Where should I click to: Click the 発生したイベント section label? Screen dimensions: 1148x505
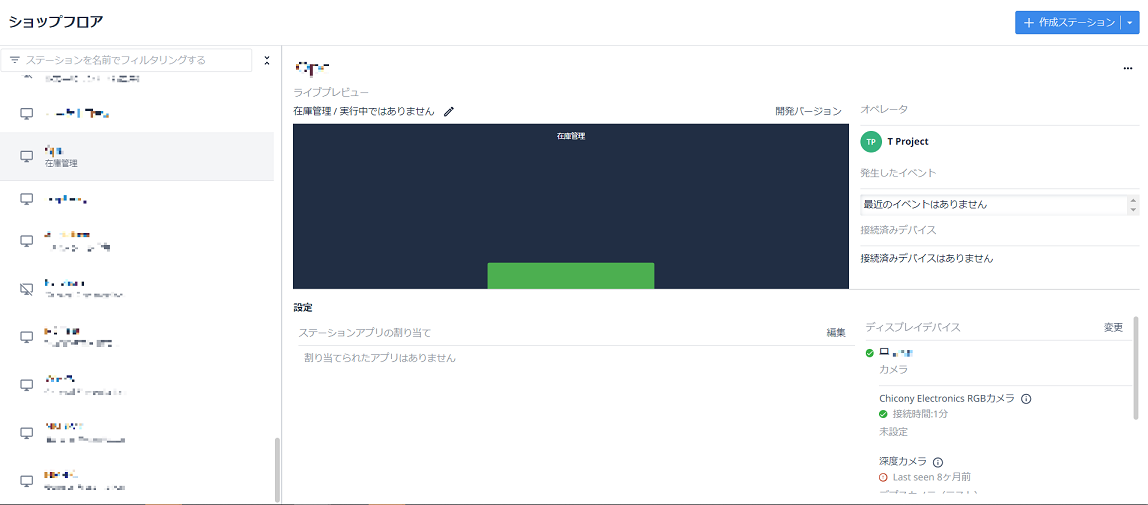pyautogui.click(x=898, y=173)
